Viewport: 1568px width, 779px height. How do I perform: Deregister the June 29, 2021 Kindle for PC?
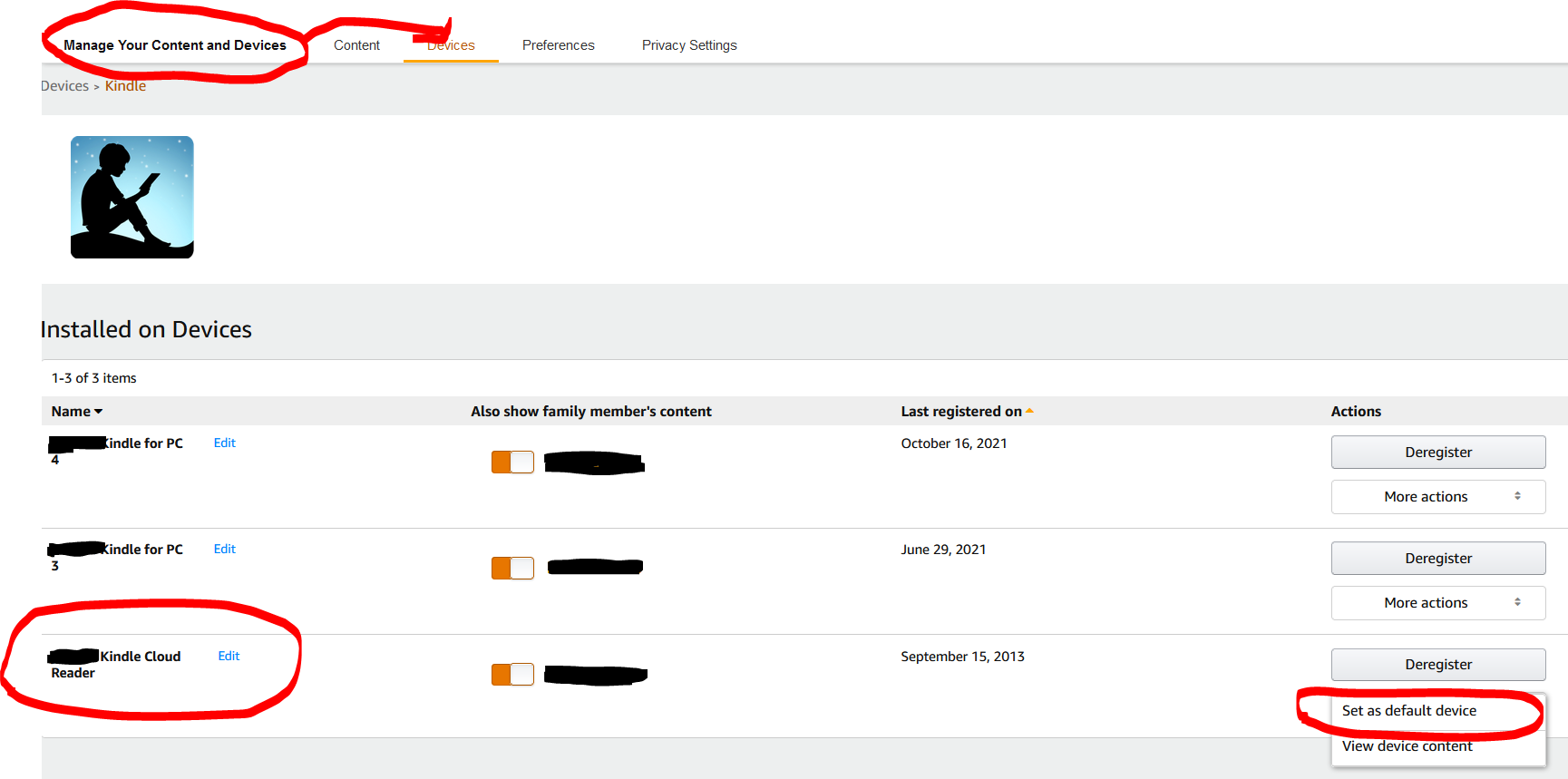(x=1438, y=559)
